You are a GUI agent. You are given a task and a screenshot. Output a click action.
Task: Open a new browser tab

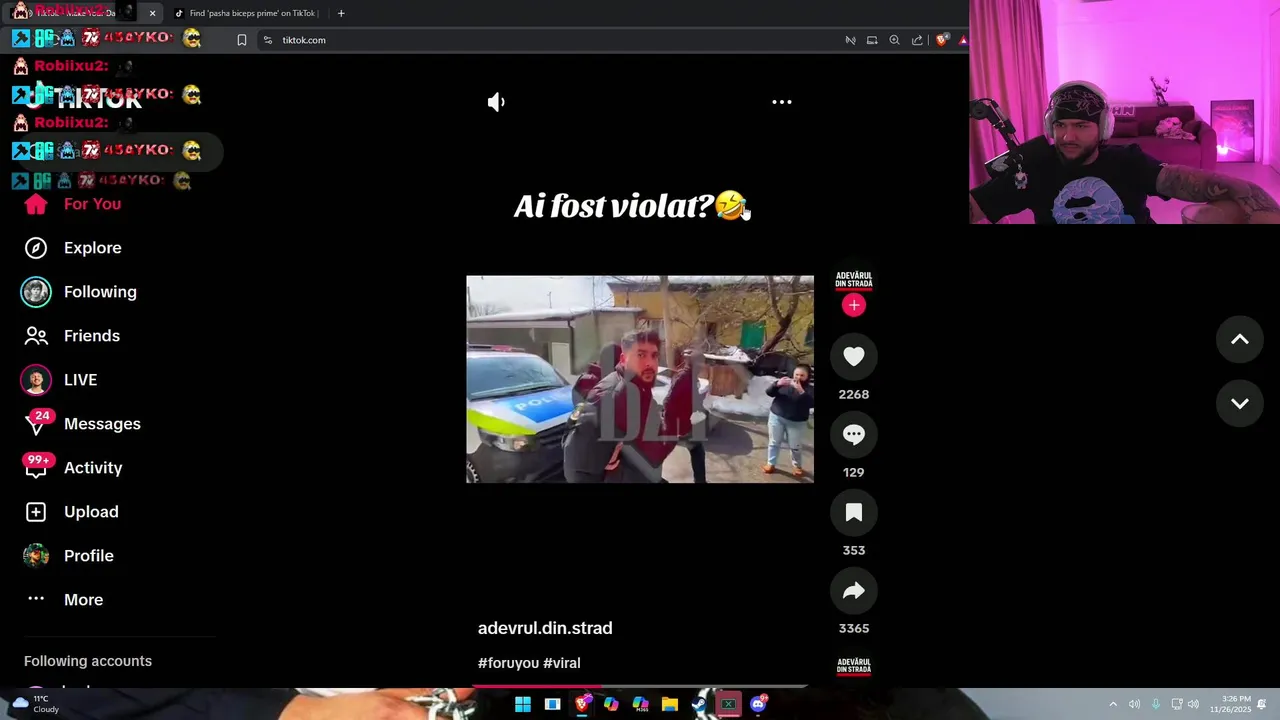coord(341,13)
